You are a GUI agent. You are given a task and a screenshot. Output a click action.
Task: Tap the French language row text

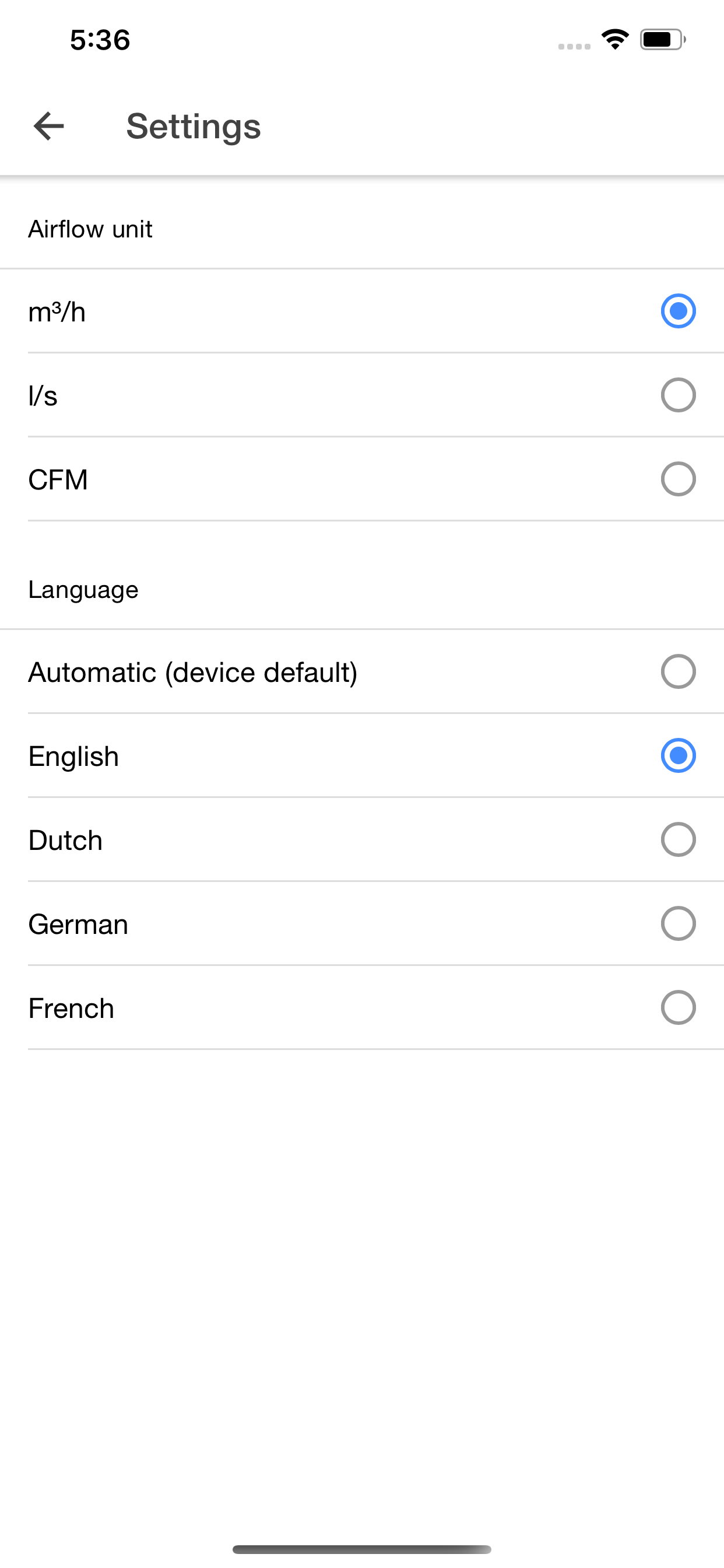click(71, 1008)
